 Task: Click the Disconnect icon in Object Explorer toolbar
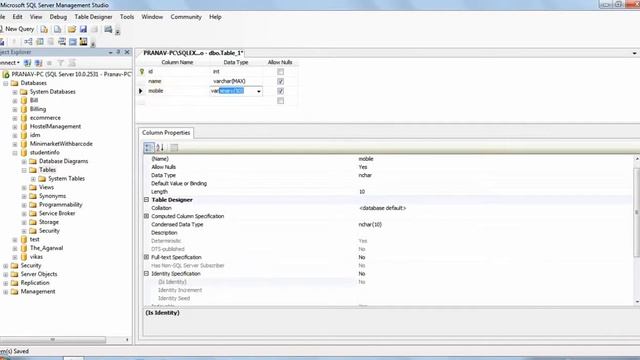click(x=38, y=63)
